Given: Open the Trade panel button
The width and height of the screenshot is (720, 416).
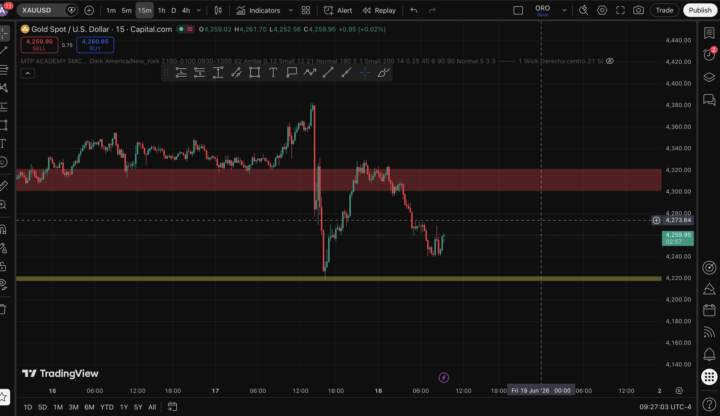Looking at the screenshot, I should 664,10.
